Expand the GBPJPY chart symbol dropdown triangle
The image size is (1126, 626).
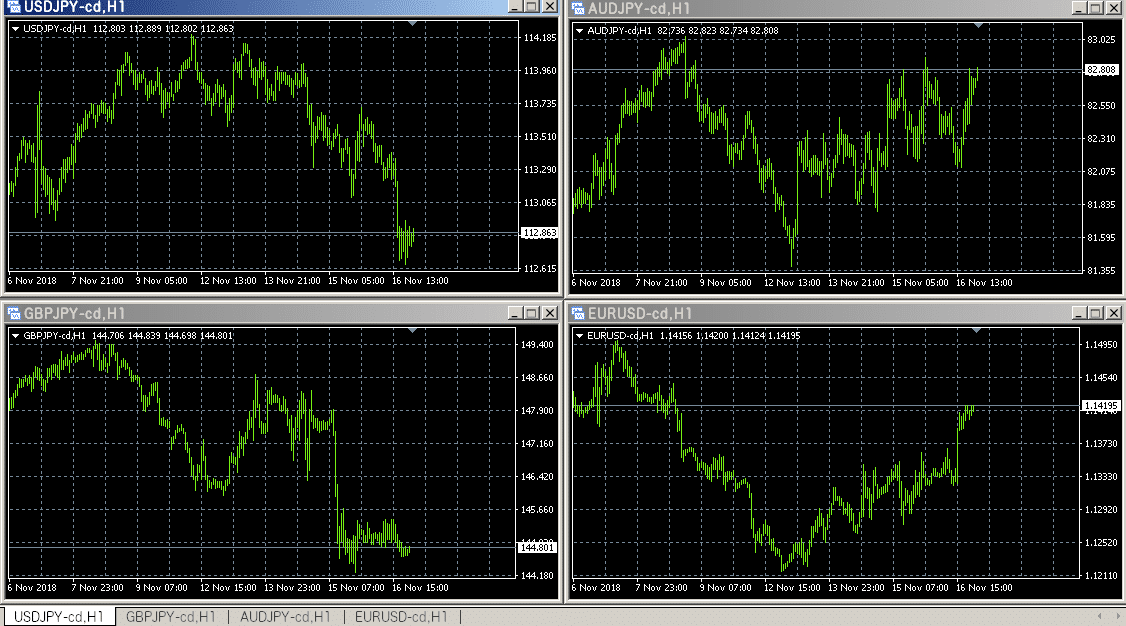point(15,335)
